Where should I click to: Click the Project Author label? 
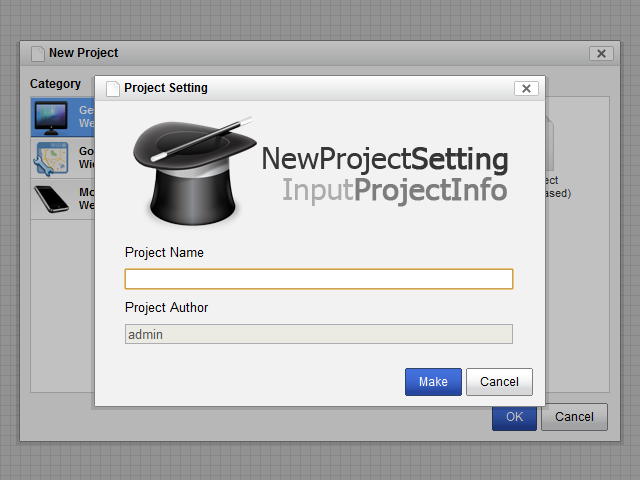point(166,308)
